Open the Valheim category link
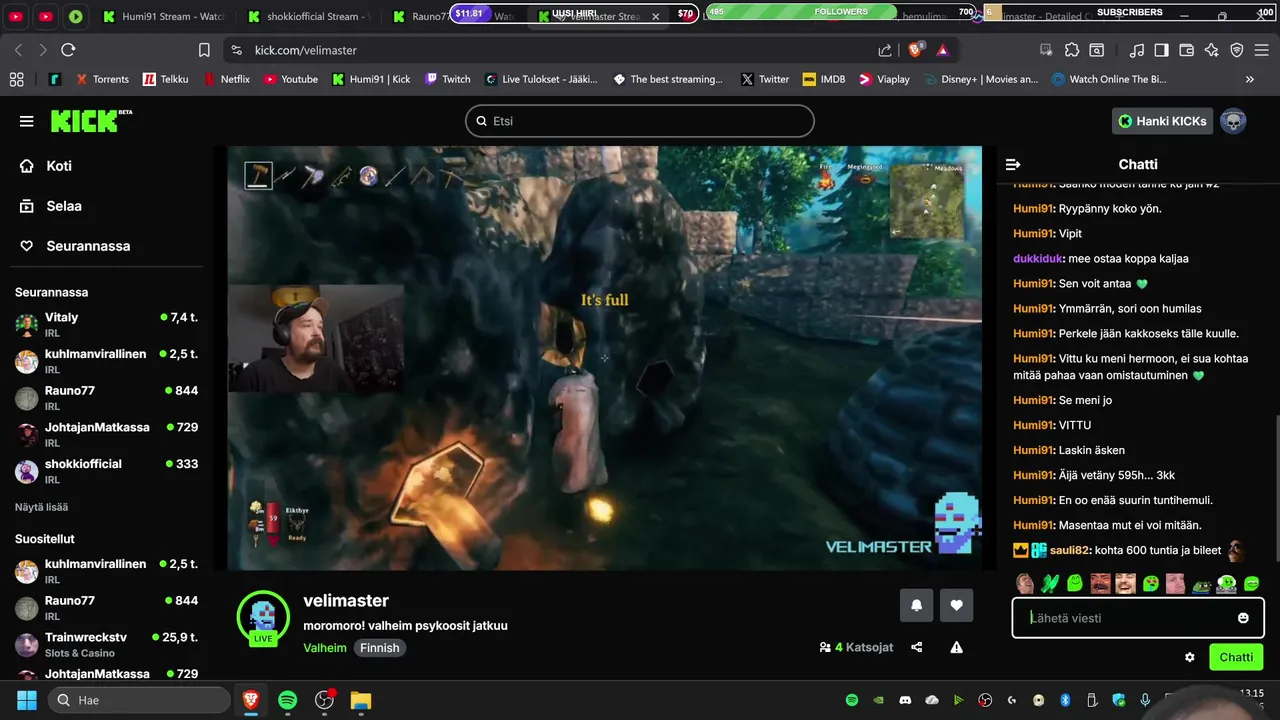This screenshot has height=720, width=1280. coord(325,648)
